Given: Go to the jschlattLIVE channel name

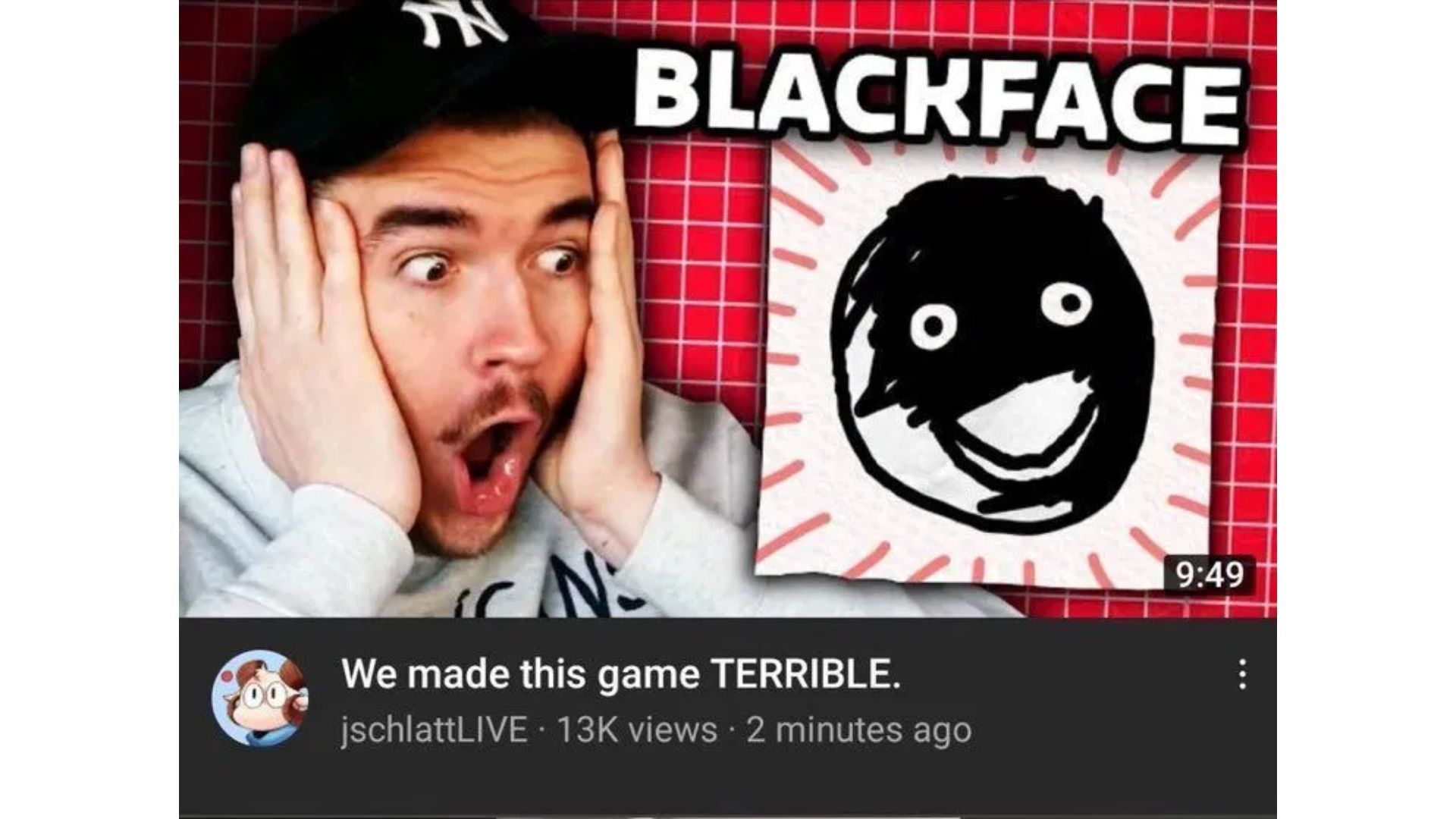Looking at the screenshot, I should point(435,730).
